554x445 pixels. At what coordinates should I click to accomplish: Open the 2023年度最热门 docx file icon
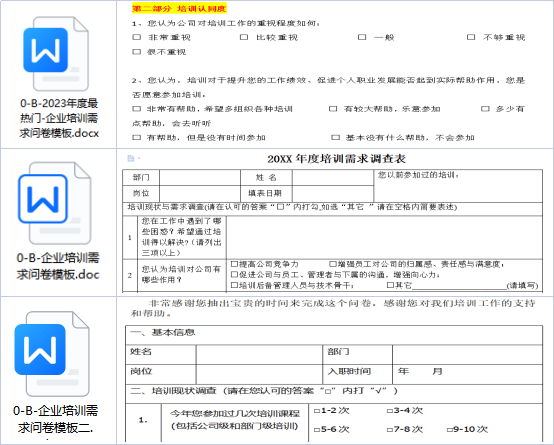coord(56,53)
